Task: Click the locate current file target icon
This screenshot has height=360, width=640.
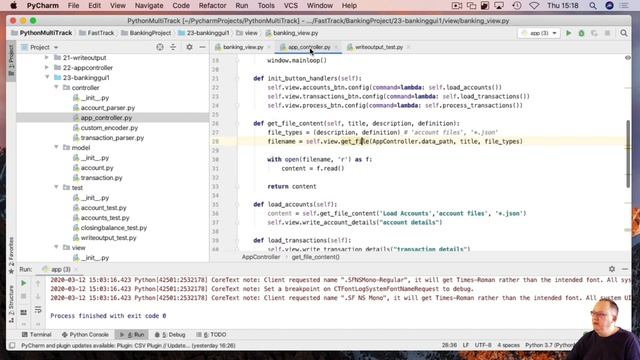Action: [x=160, y=47]
